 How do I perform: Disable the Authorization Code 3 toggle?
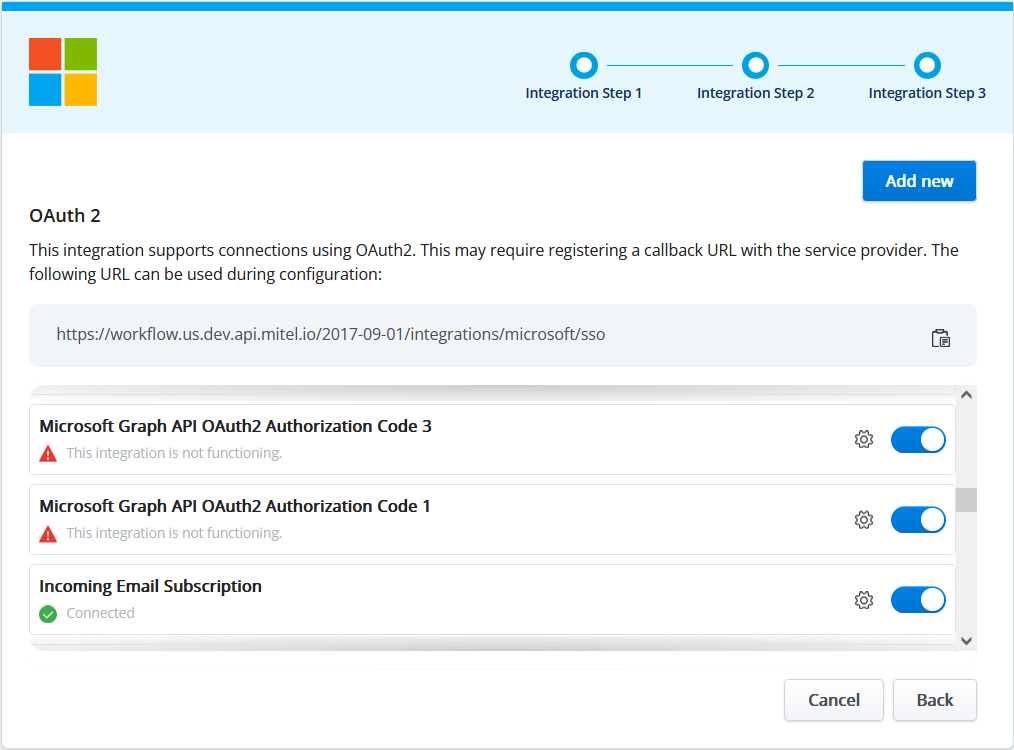[x=918, y=439]
